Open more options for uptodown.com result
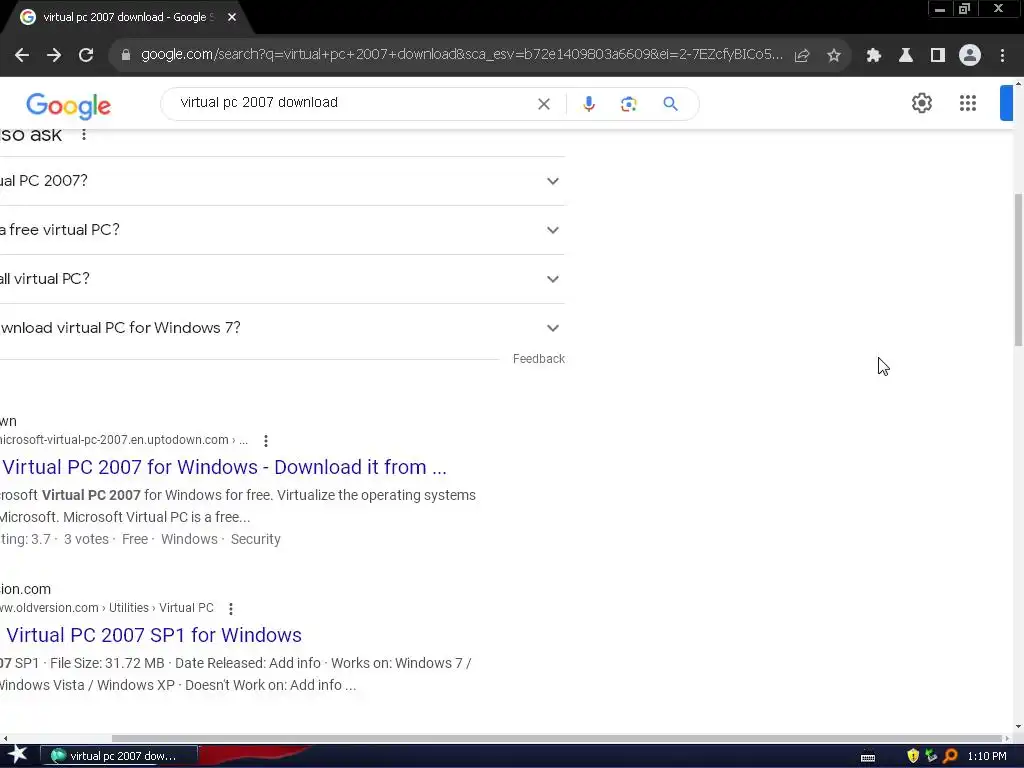 pyautogui.click(x=266, y=441)
